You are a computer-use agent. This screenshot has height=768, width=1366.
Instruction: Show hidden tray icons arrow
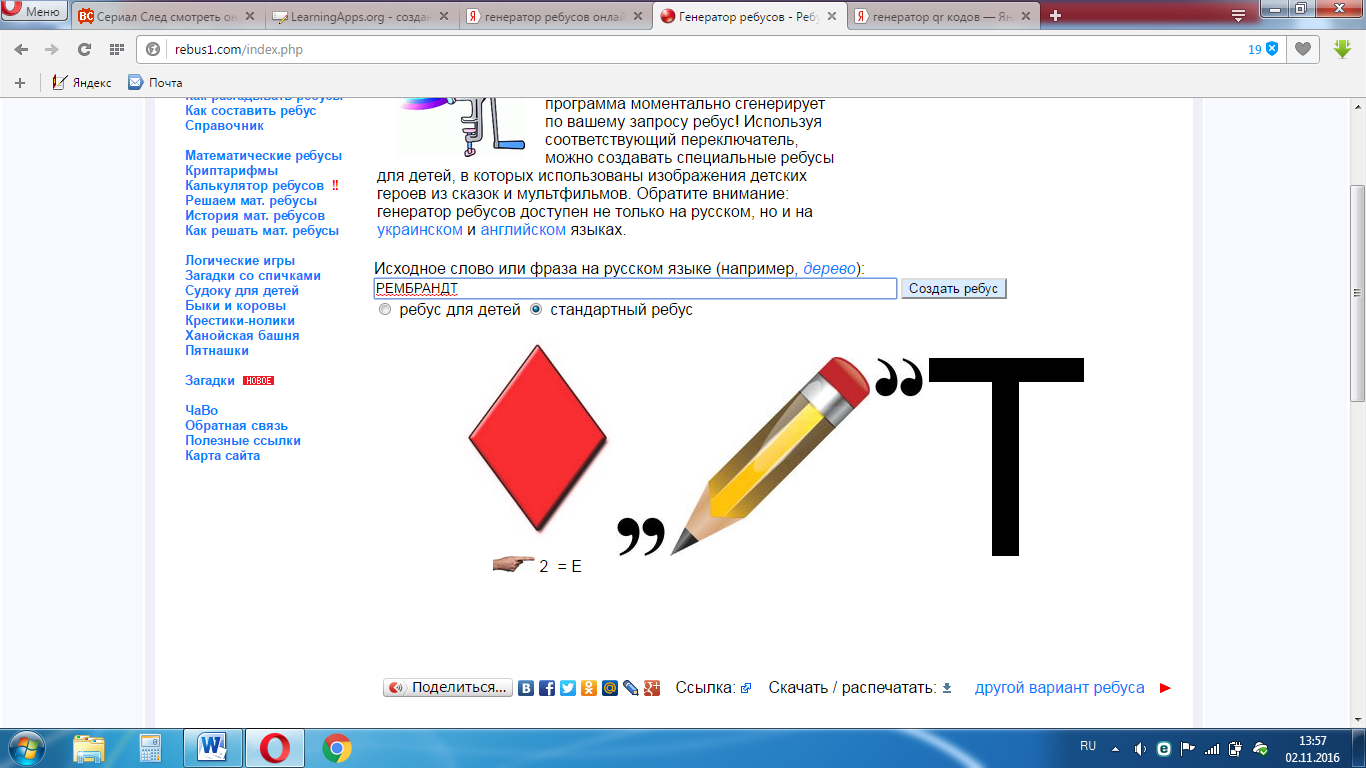point(1116,748)
